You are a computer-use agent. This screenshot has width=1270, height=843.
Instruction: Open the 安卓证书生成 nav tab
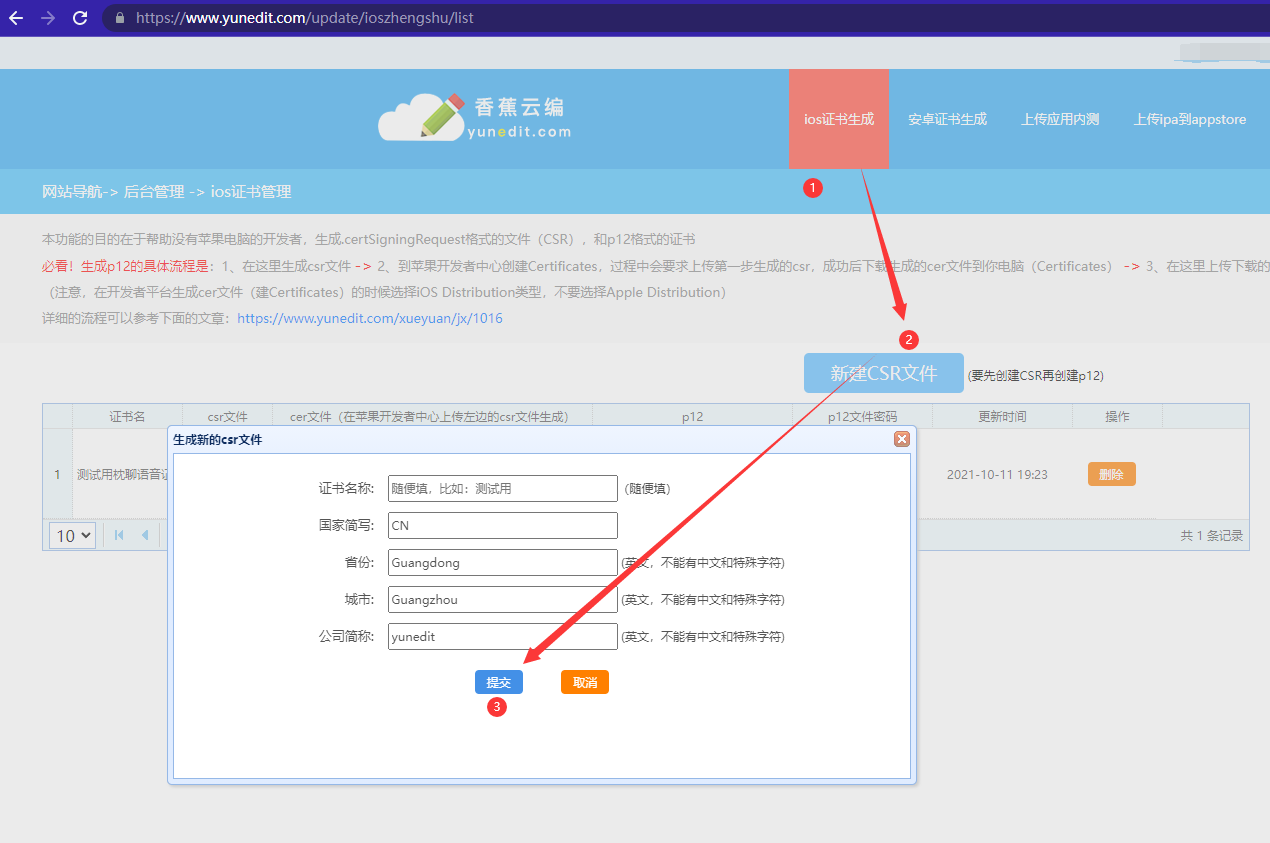pyautogui.click(x=947, y=119)
